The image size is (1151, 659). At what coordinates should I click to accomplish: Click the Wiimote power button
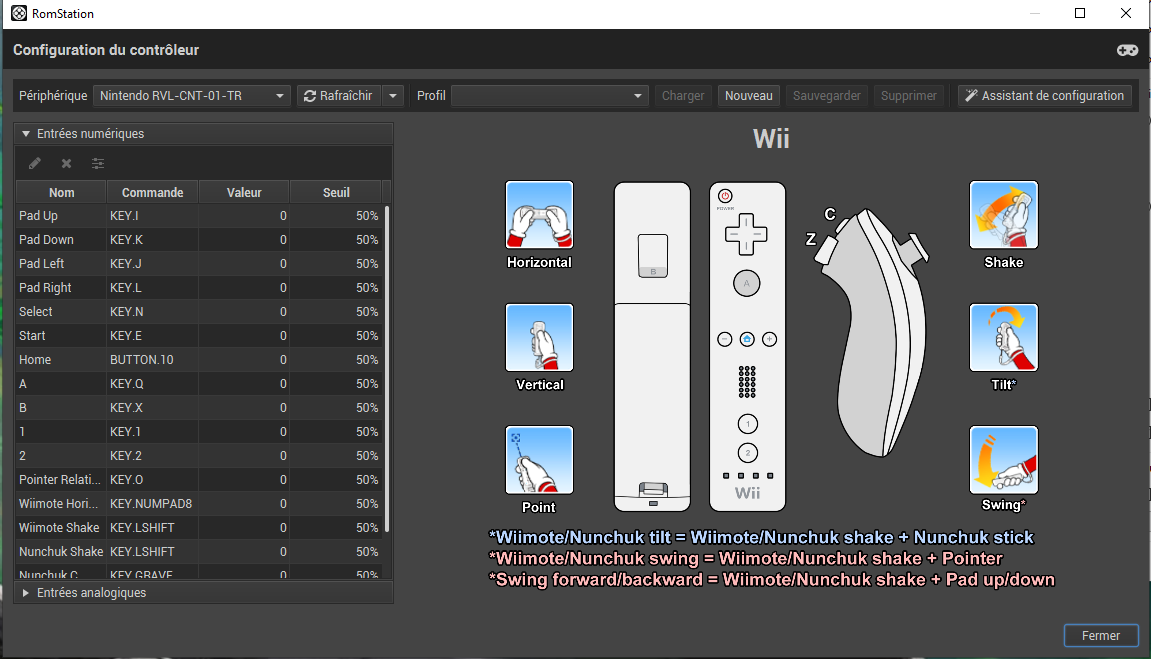click(725, 196)
